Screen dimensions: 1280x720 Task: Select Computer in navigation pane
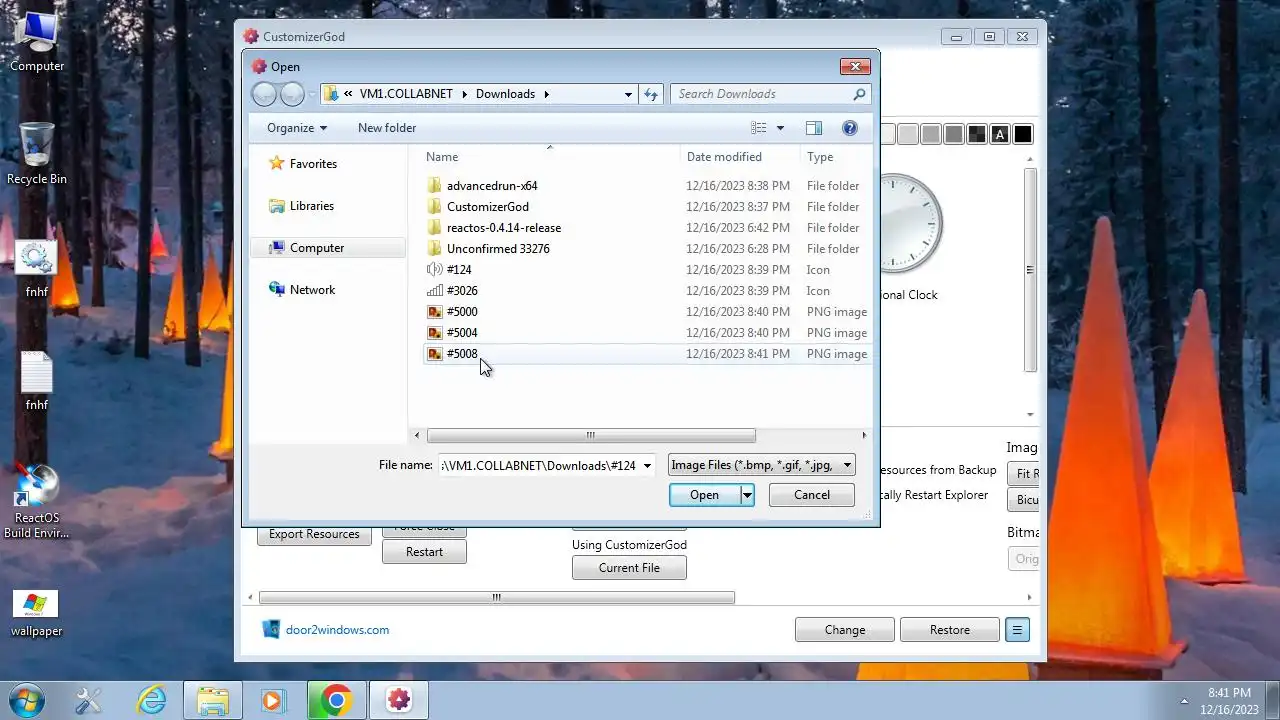click(x=328, y=248)
